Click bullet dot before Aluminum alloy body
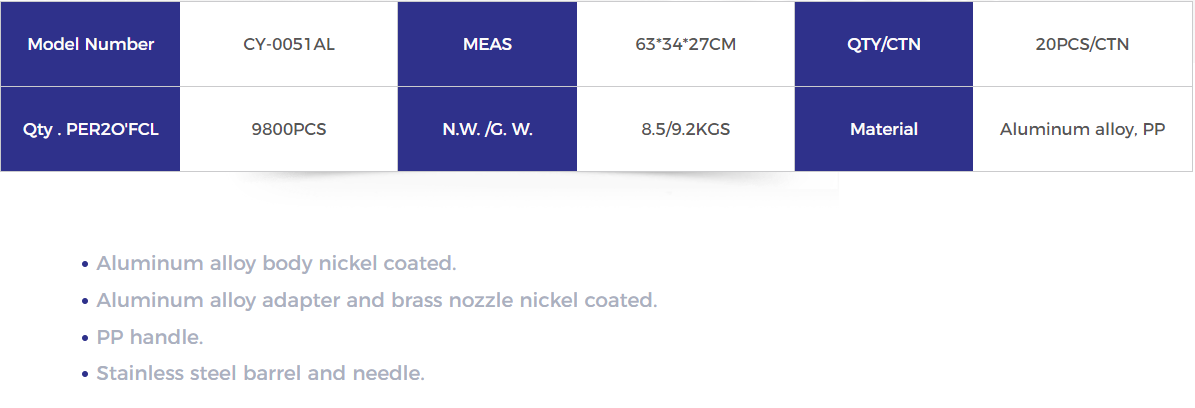Viewport: 1195px width, 408px height. (85, 265)
